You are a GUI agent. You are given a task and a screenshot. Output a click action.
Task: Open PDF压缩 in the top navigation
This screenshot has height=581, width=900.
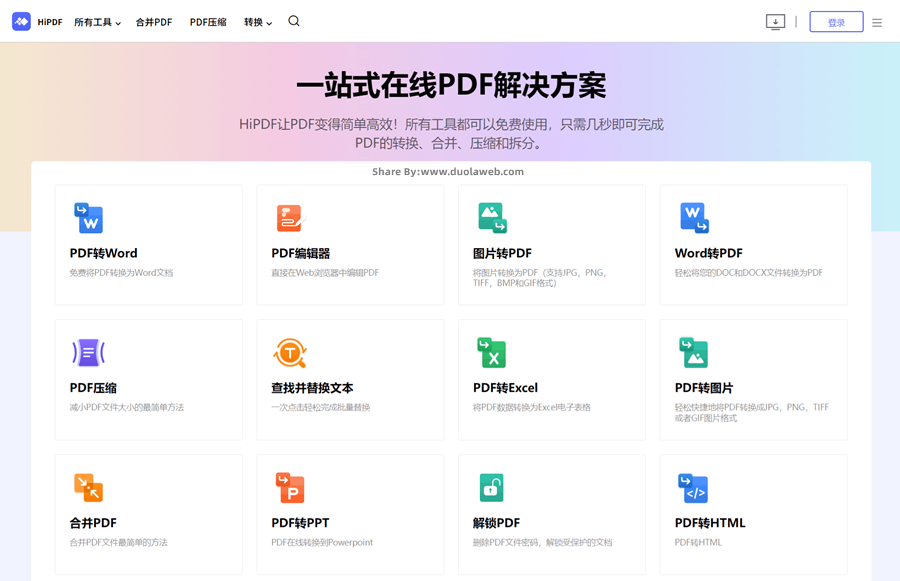coord(208,22)
